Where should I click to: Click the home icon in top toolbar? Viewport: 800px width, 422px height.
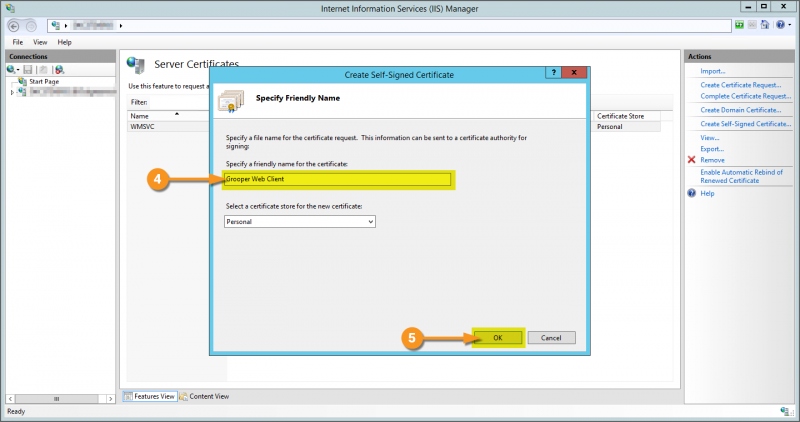(764, 24)
